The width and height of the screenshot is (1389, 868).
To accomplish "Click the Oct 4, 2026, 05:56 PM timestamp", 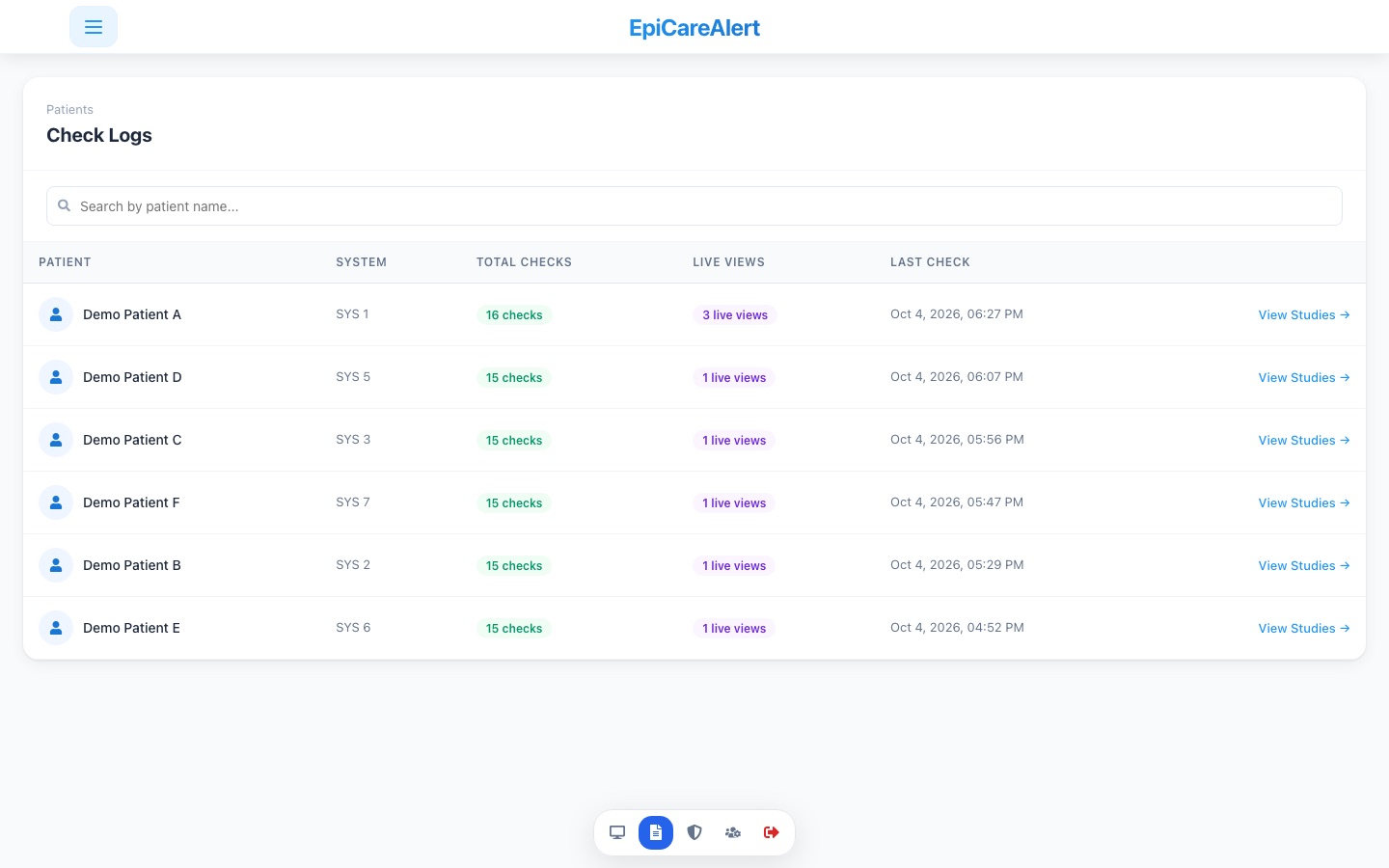I will point(957,440).
